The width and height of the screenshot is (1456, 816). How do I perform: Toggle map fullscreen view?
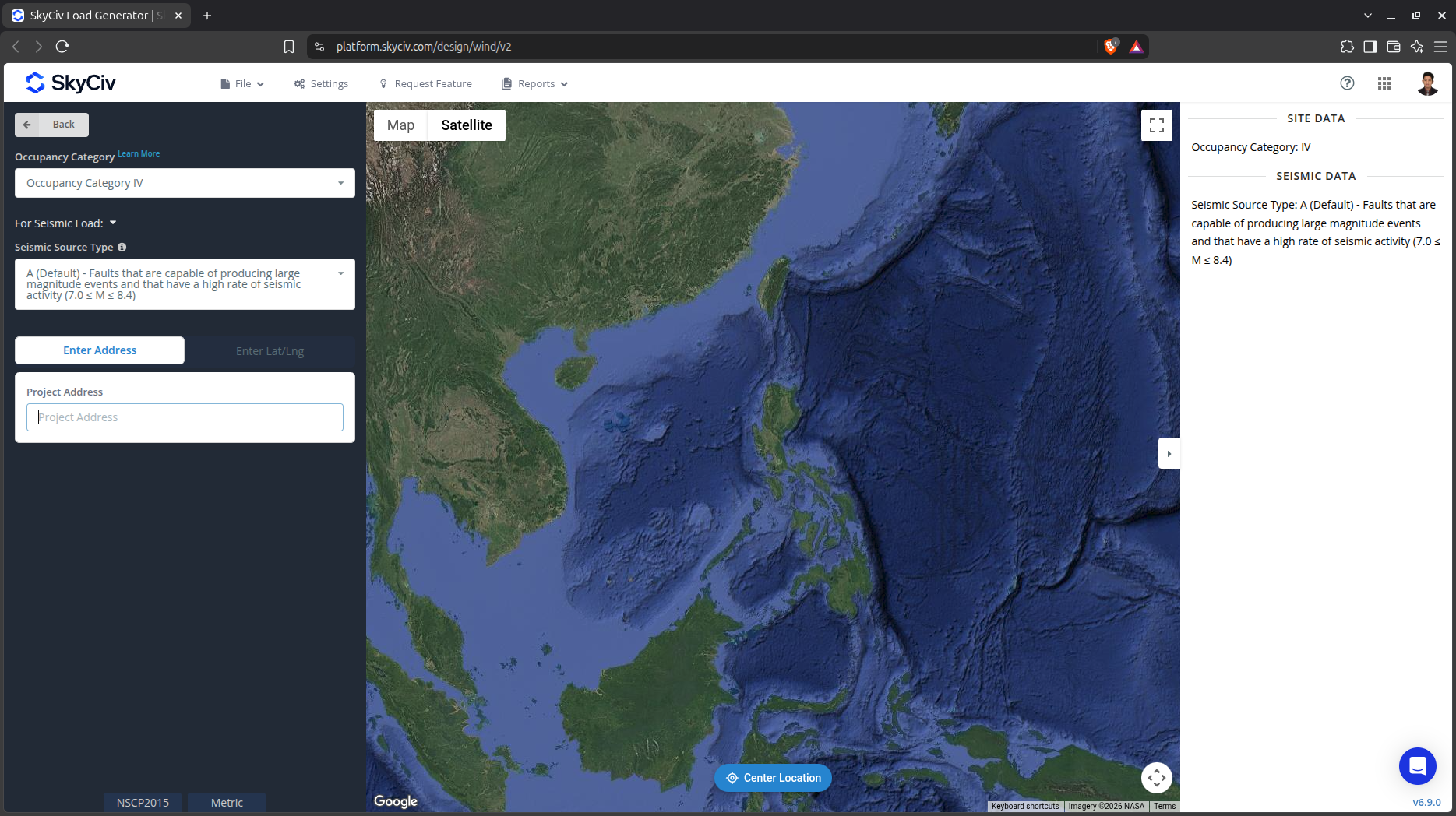[1157, 125]
